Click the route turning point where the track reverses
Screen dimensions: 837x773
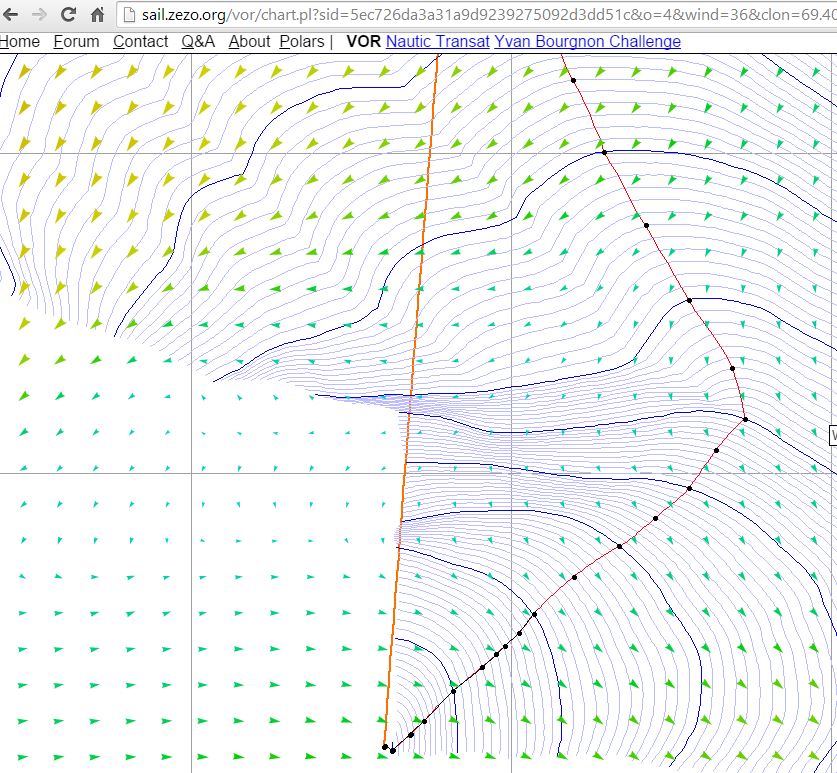(745, 420)
